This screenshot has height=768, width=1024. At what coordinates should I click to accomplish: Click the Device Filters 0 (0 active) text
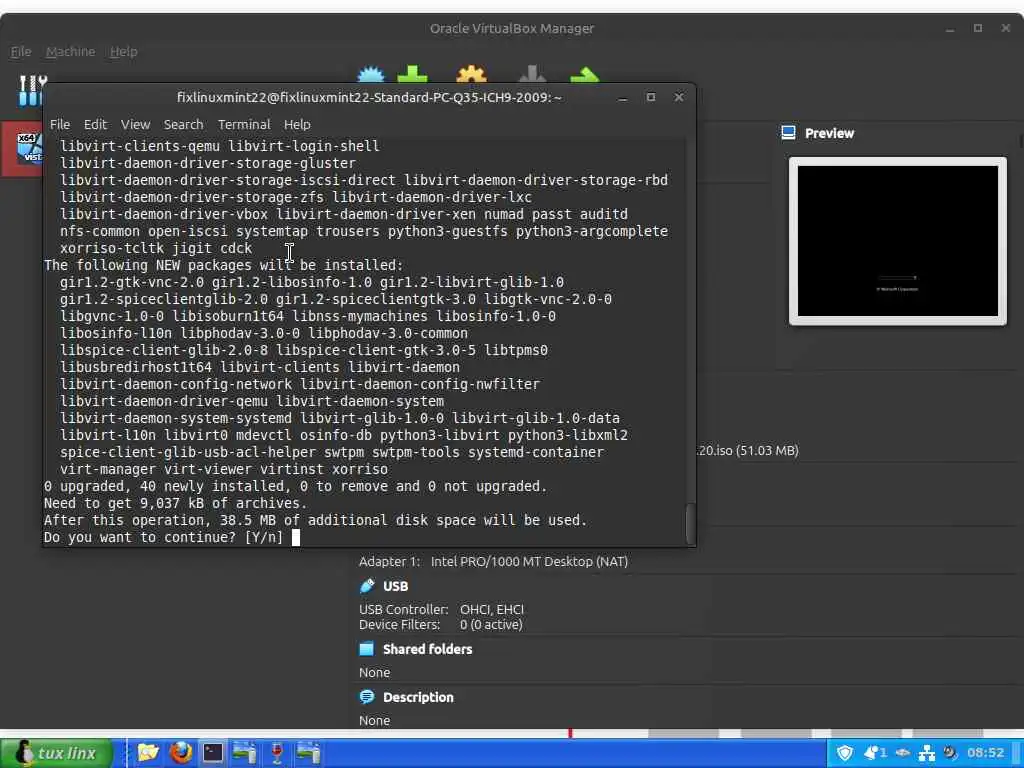click(x=440, y=625)
